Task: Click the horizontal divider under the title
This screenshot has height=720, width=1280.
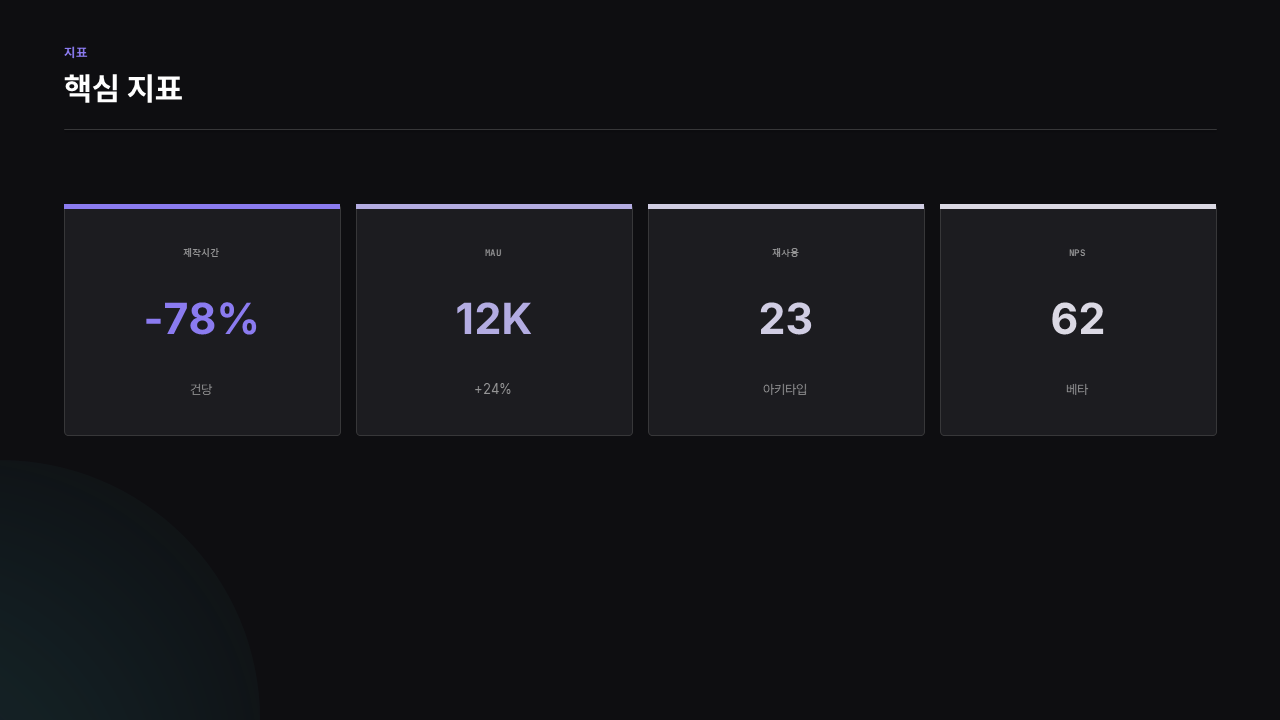Action: click(640, 129)
